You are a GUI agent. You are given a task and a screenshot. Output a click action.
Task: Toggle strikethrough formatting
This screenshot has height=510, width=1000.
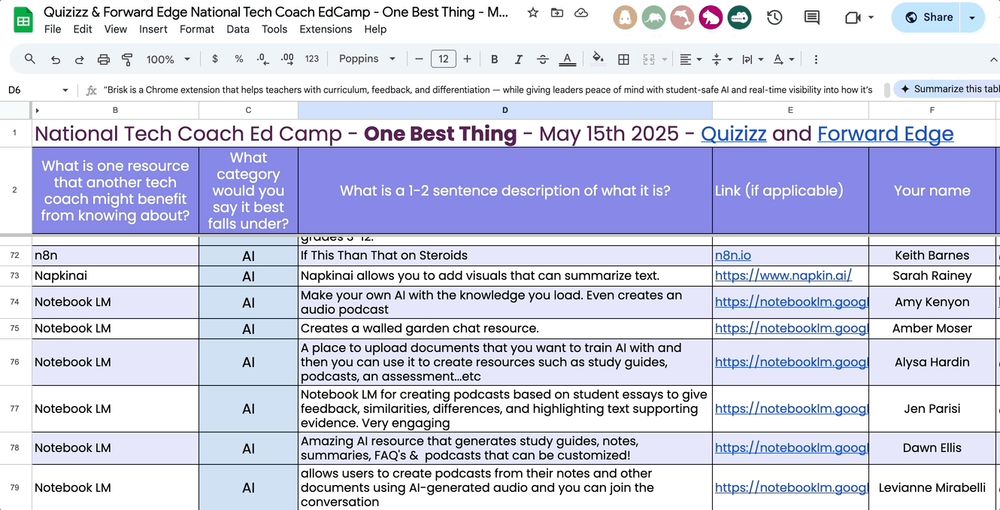point(543,59)
